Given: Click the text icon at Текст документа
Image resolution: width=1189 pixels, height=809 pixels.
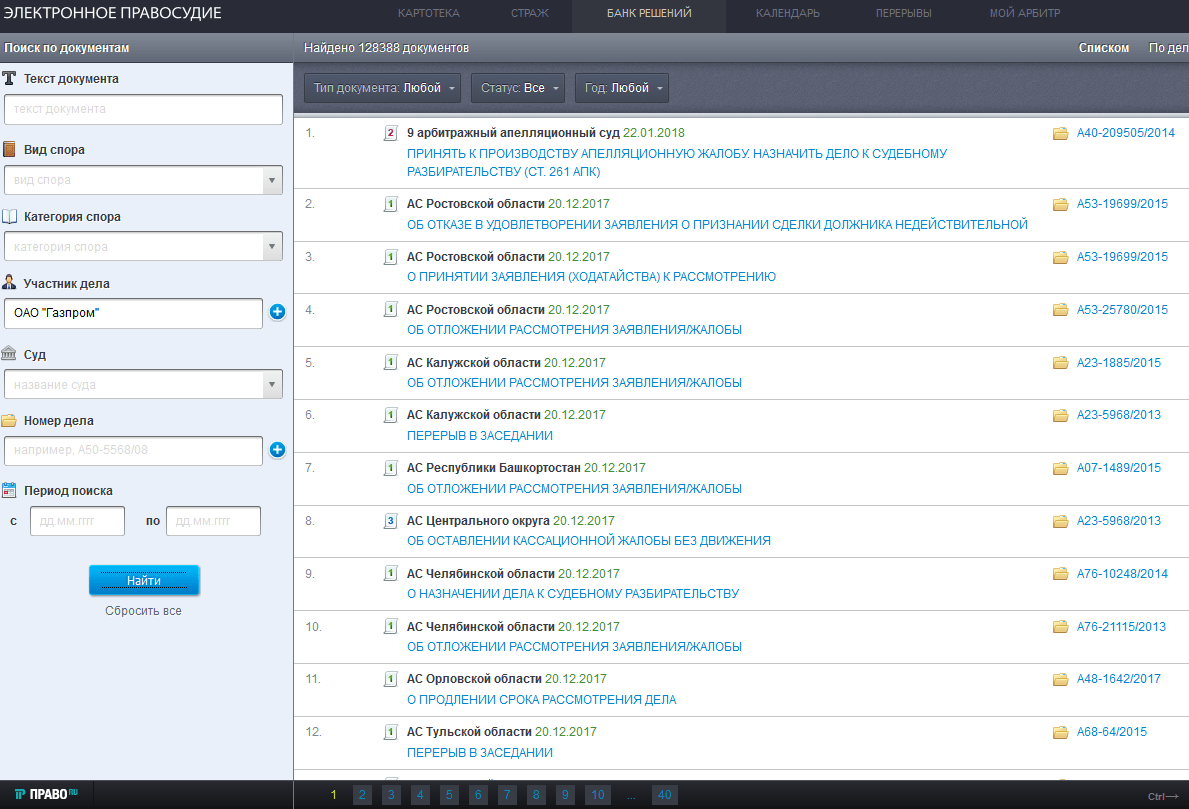Looking at the screenshot, I should pos(9,78).
